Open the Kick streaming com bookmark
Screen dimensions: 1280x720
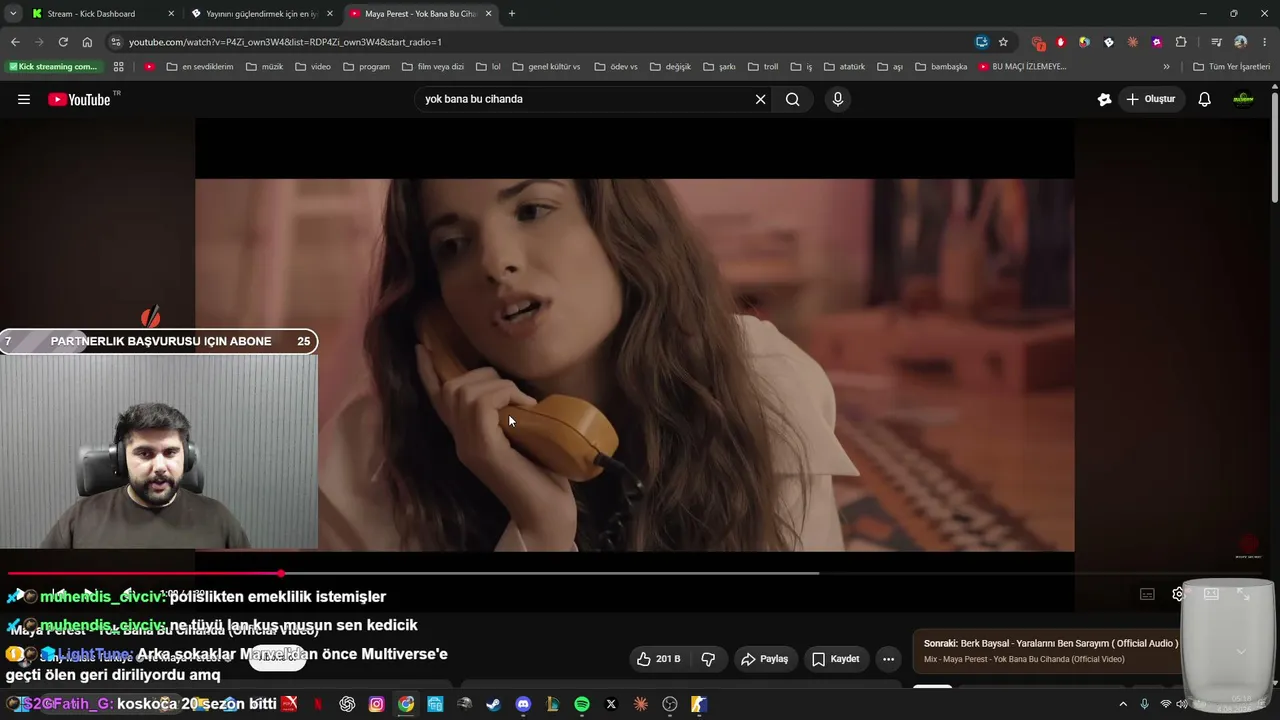point(53,67)
